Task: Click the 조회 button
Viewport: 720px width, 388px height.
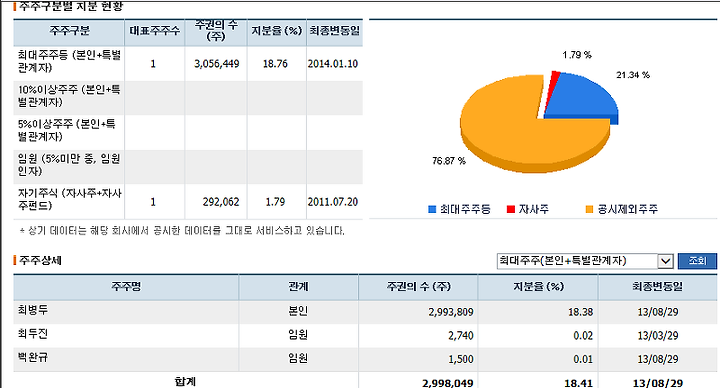Action: 697,261
